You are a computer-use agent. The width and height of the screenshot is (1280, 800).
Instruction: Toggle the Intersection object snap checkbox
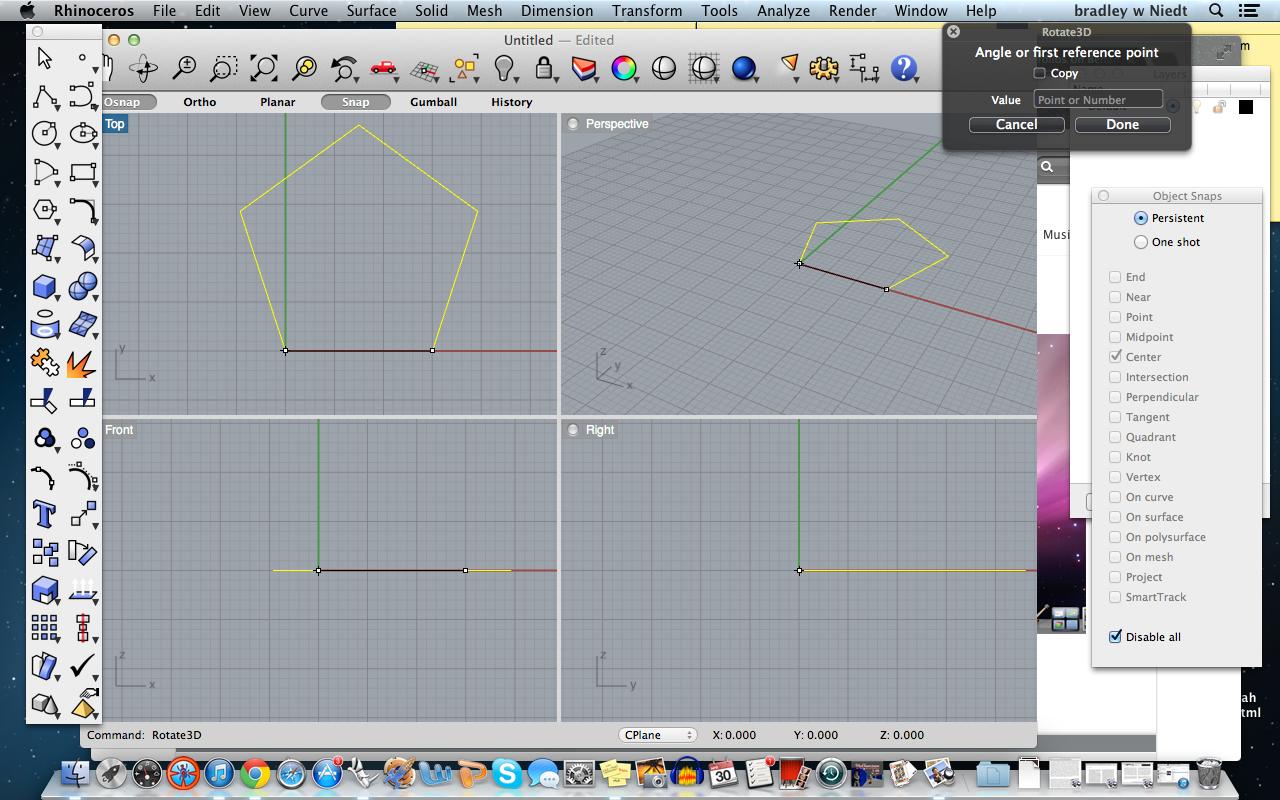(1115, 377)
